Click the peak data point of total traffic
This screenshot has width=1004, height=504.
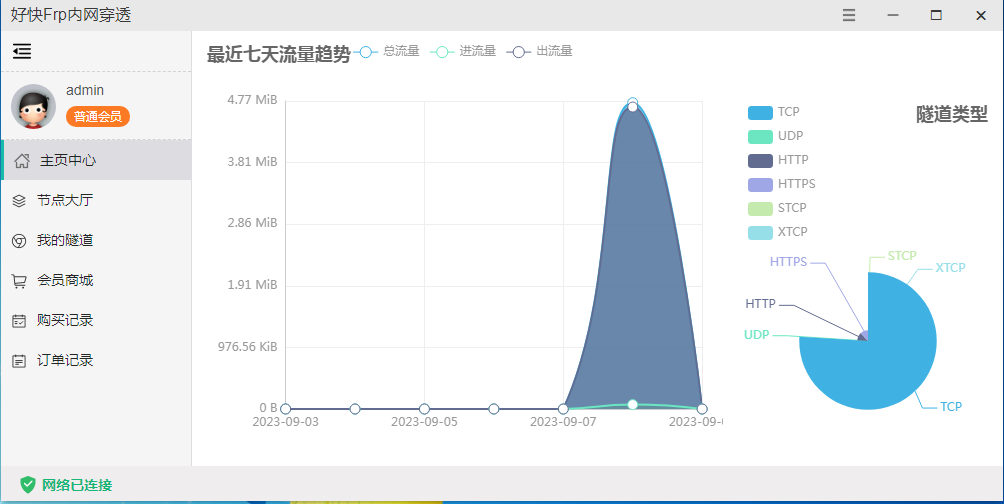633,102
